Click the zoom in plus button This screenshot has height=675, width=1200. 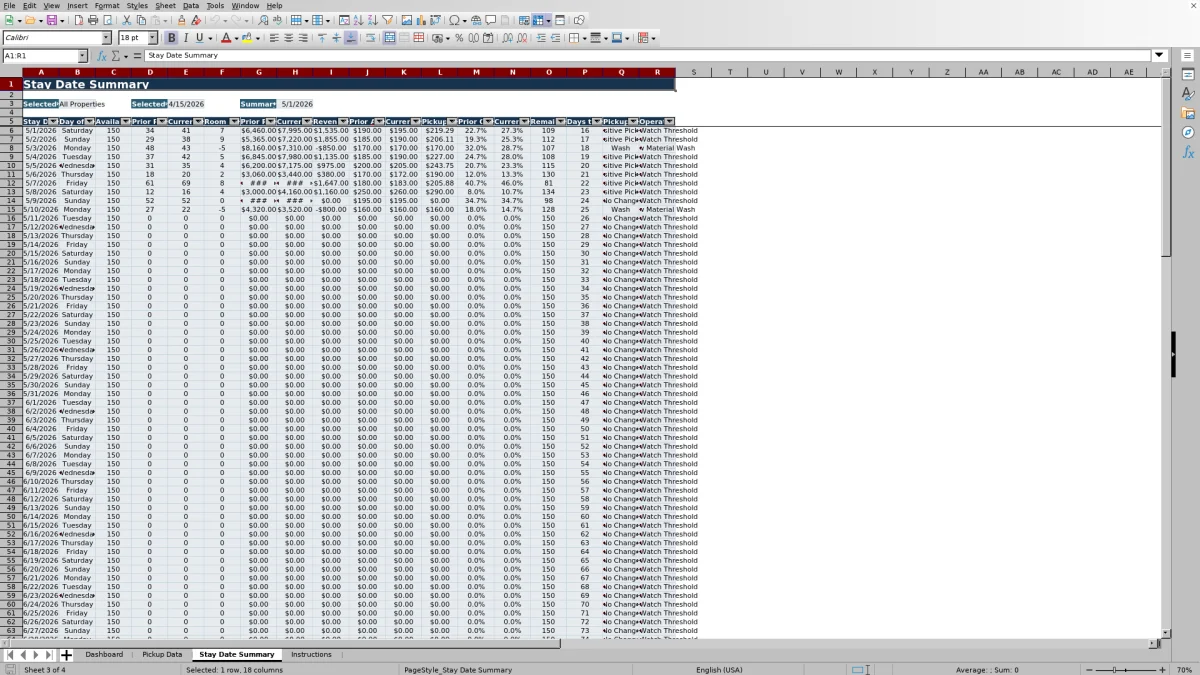[x=1162, y=670]
